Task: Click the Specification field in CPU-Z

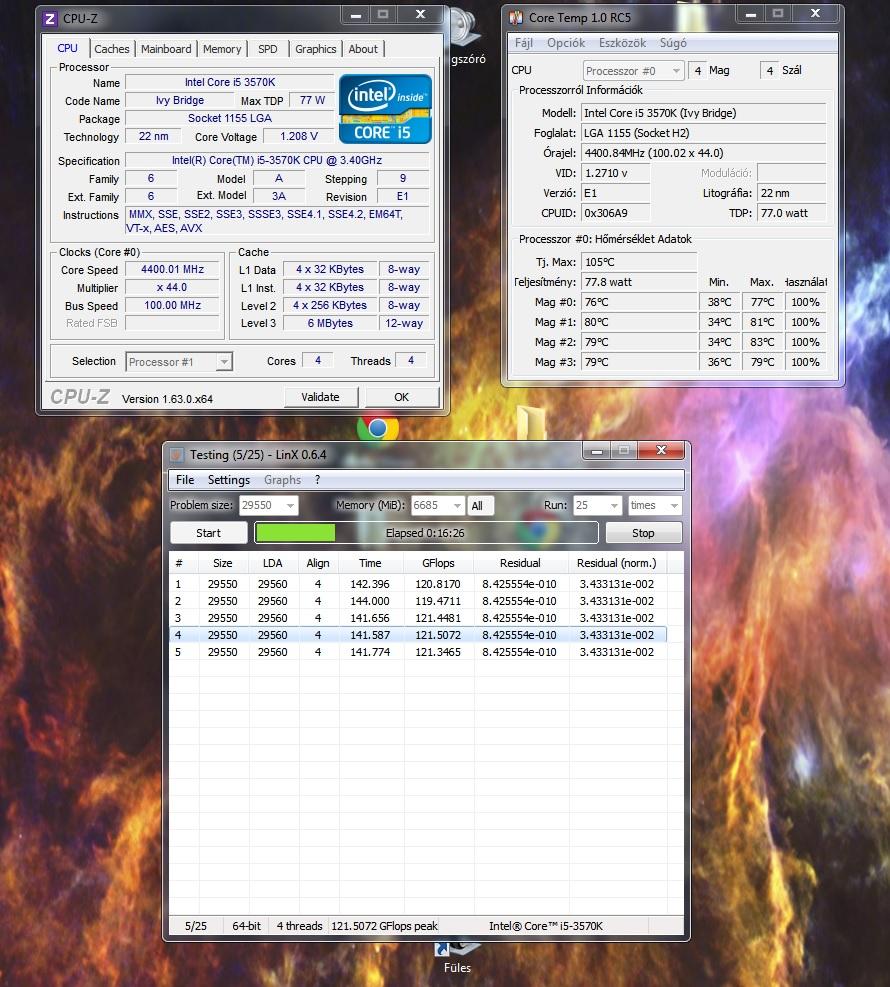Action: (x=277, y=161)
